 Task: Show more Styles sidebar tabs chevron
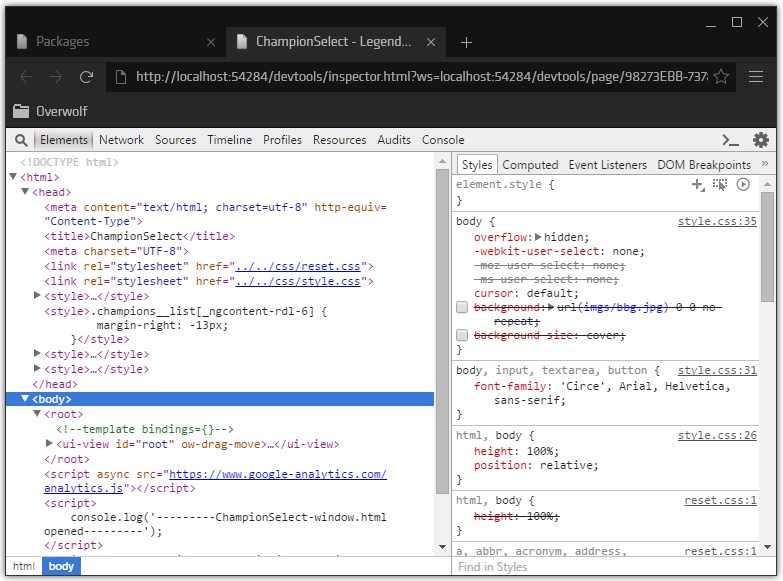click(765, 164)
